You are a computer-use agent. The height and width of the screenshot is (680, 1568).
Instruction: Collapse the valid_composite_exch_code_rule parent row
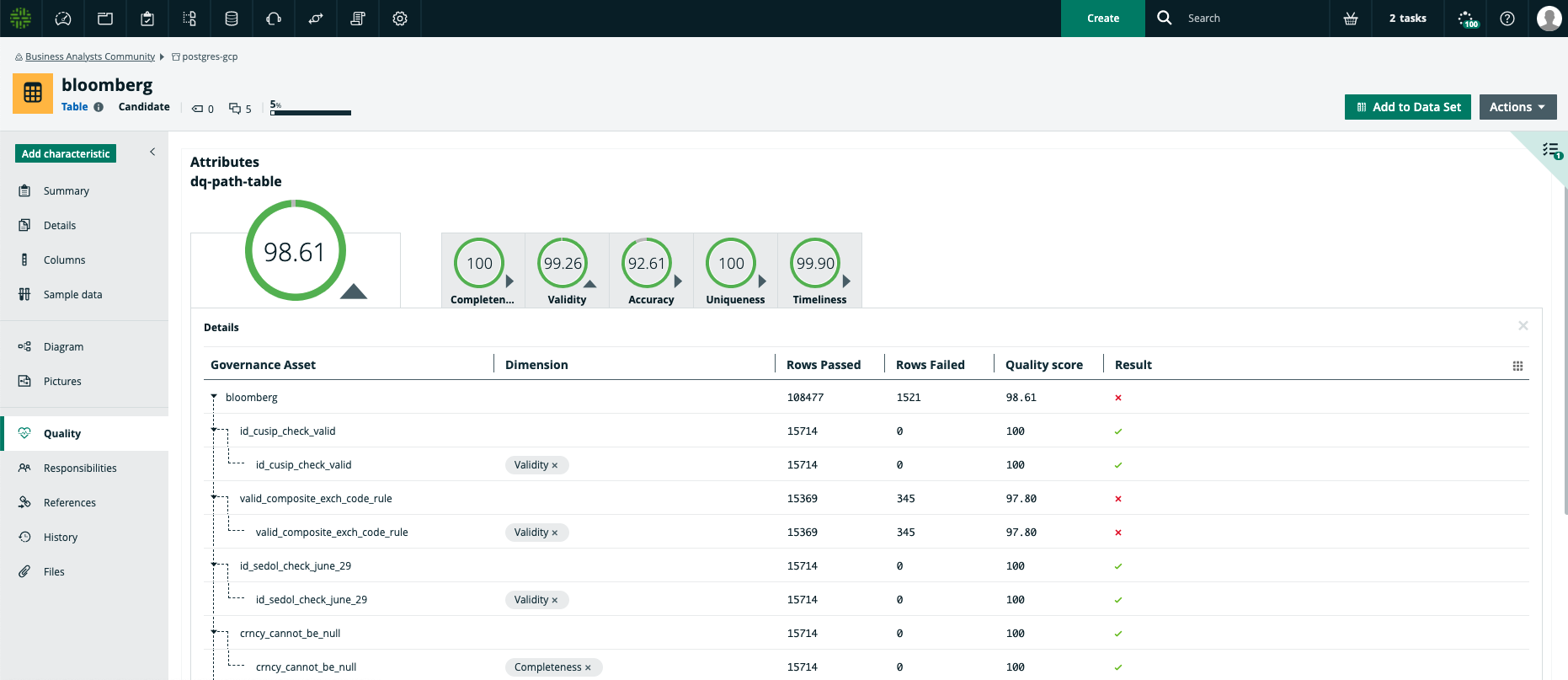(x=214, y=497)
